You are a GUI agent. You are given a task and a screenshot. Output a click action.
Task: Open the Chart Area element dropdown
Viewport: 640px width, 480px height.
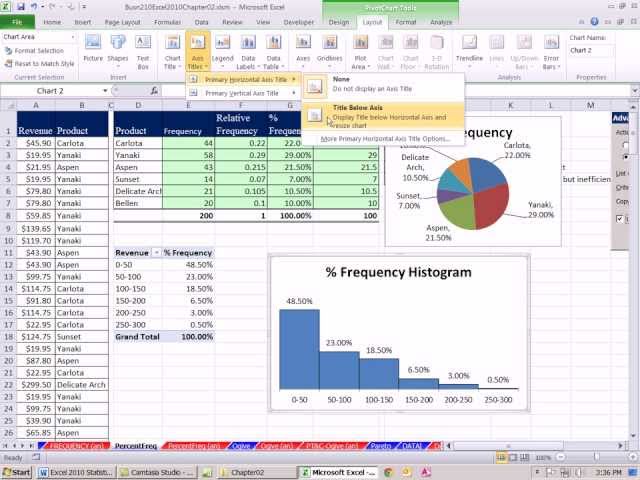point(73,37)
